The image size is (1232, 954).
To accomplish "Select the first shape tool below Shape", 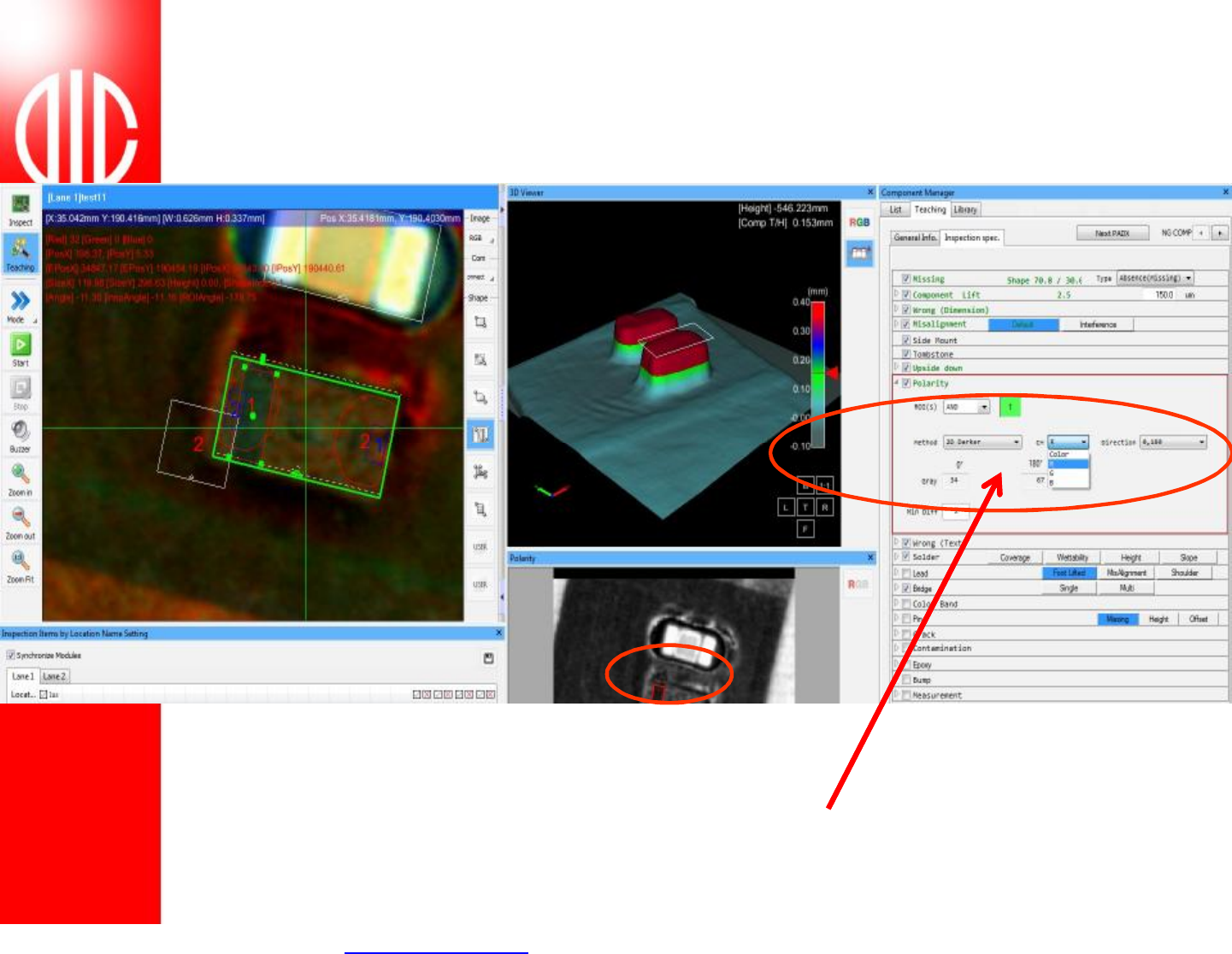I will coord(480,322).
